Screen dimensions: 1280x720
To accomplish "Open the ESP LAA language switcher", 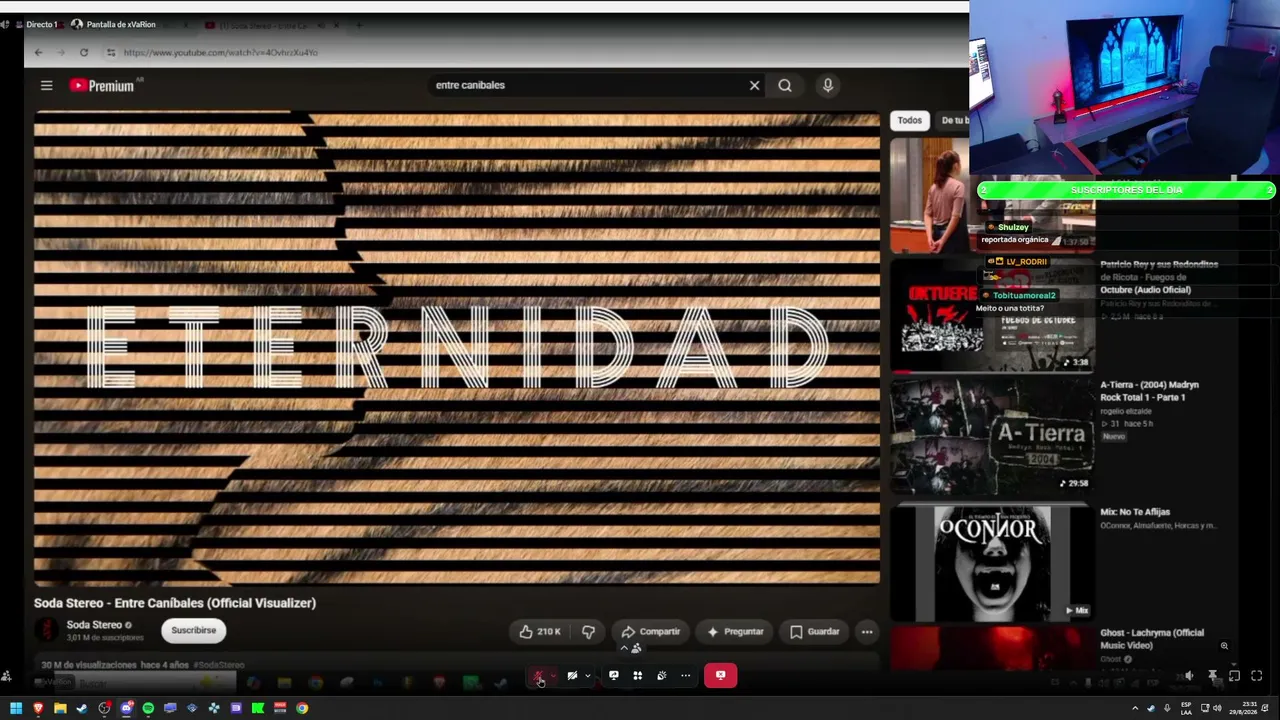I will 1186,709.
